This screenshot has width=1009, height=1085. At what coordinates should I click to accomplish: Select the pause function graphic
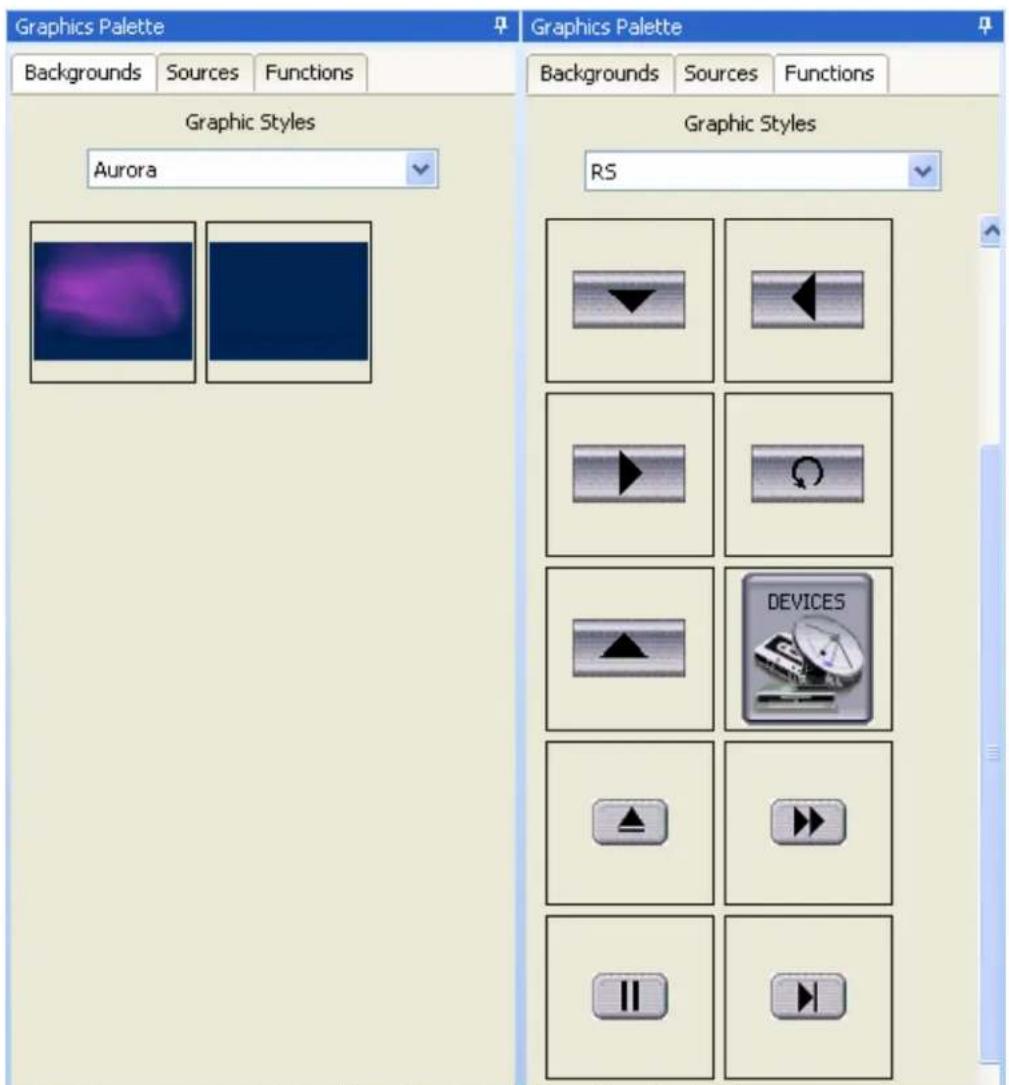point(628,997)
